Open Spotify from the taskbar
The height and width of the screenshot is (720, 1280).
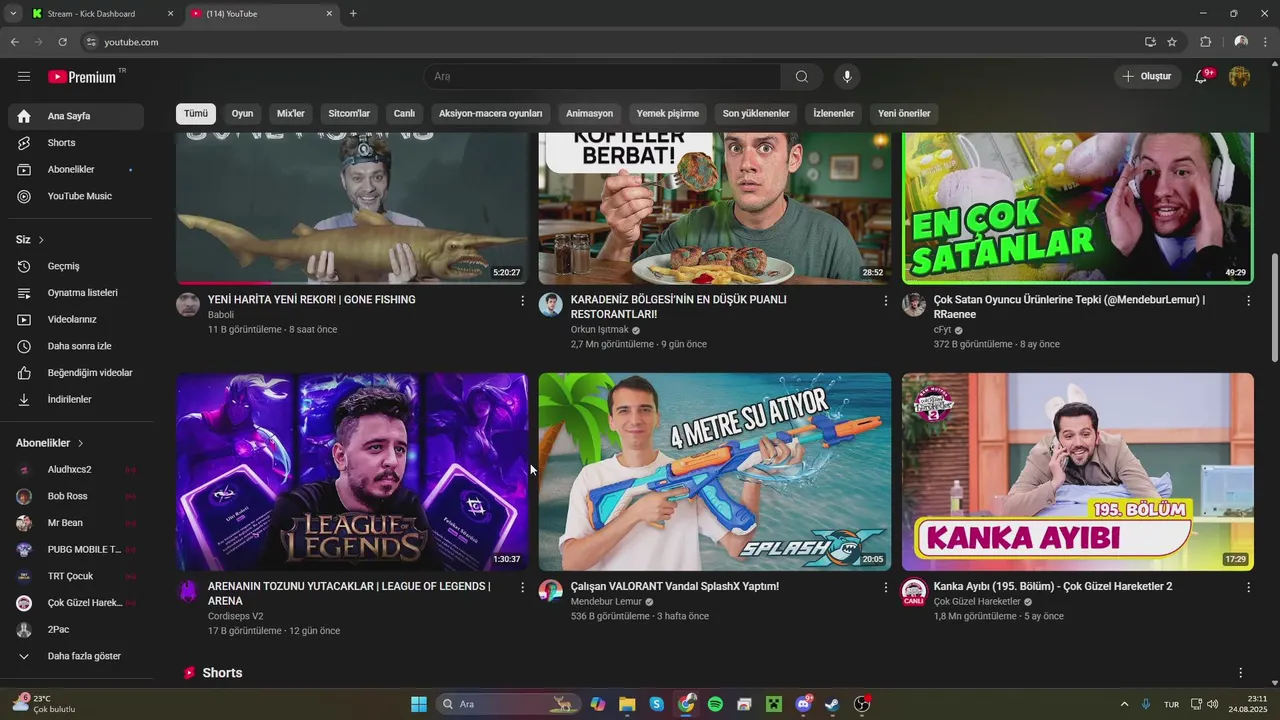point(715,704)
